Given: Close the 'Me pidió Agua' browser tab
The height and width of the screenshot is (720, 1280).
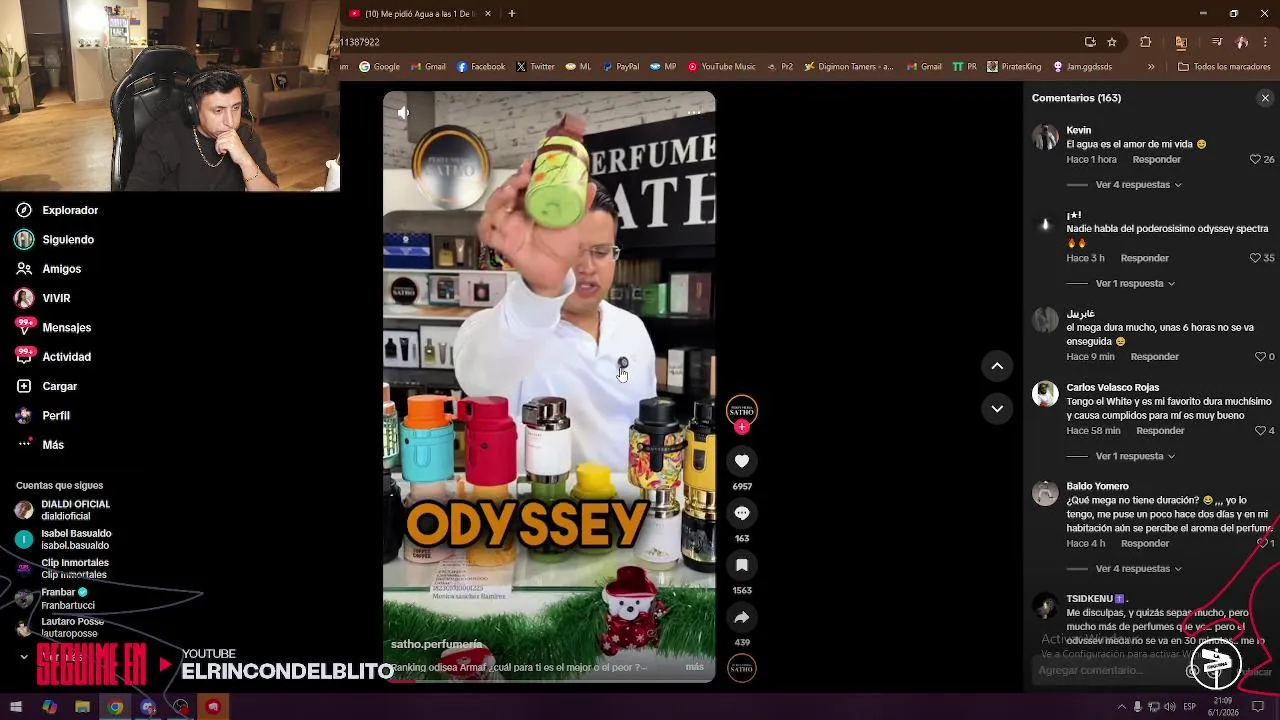Looking at the screenshot, I should click(488, 14).
